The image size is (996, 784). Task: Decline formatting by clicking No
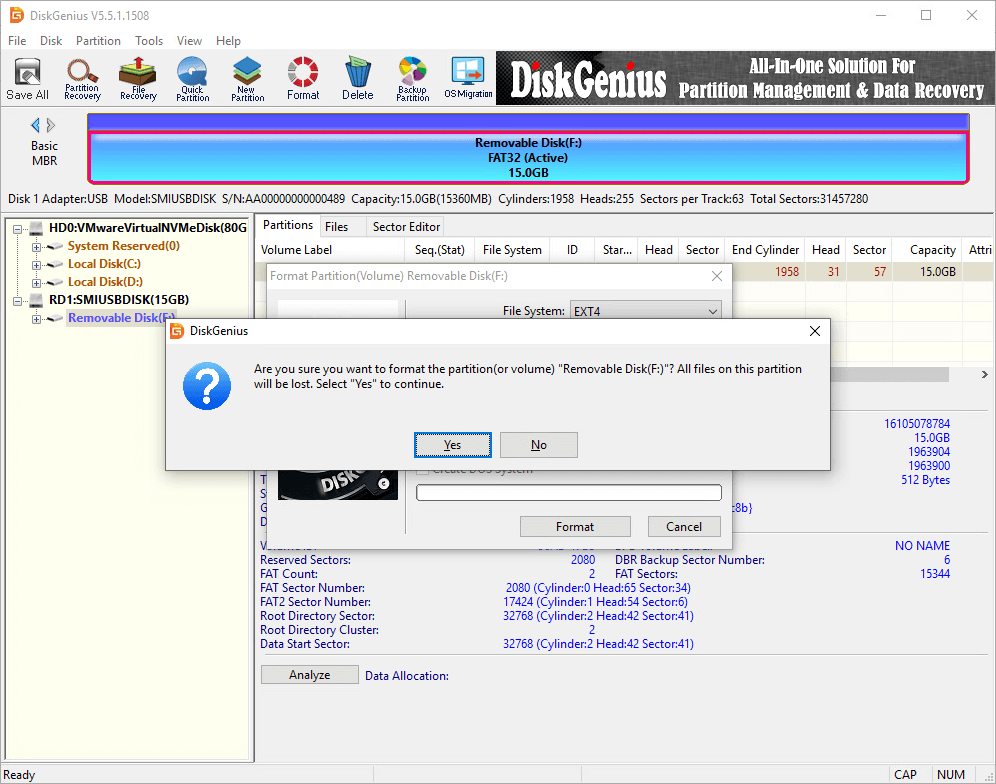click(539, 445)
